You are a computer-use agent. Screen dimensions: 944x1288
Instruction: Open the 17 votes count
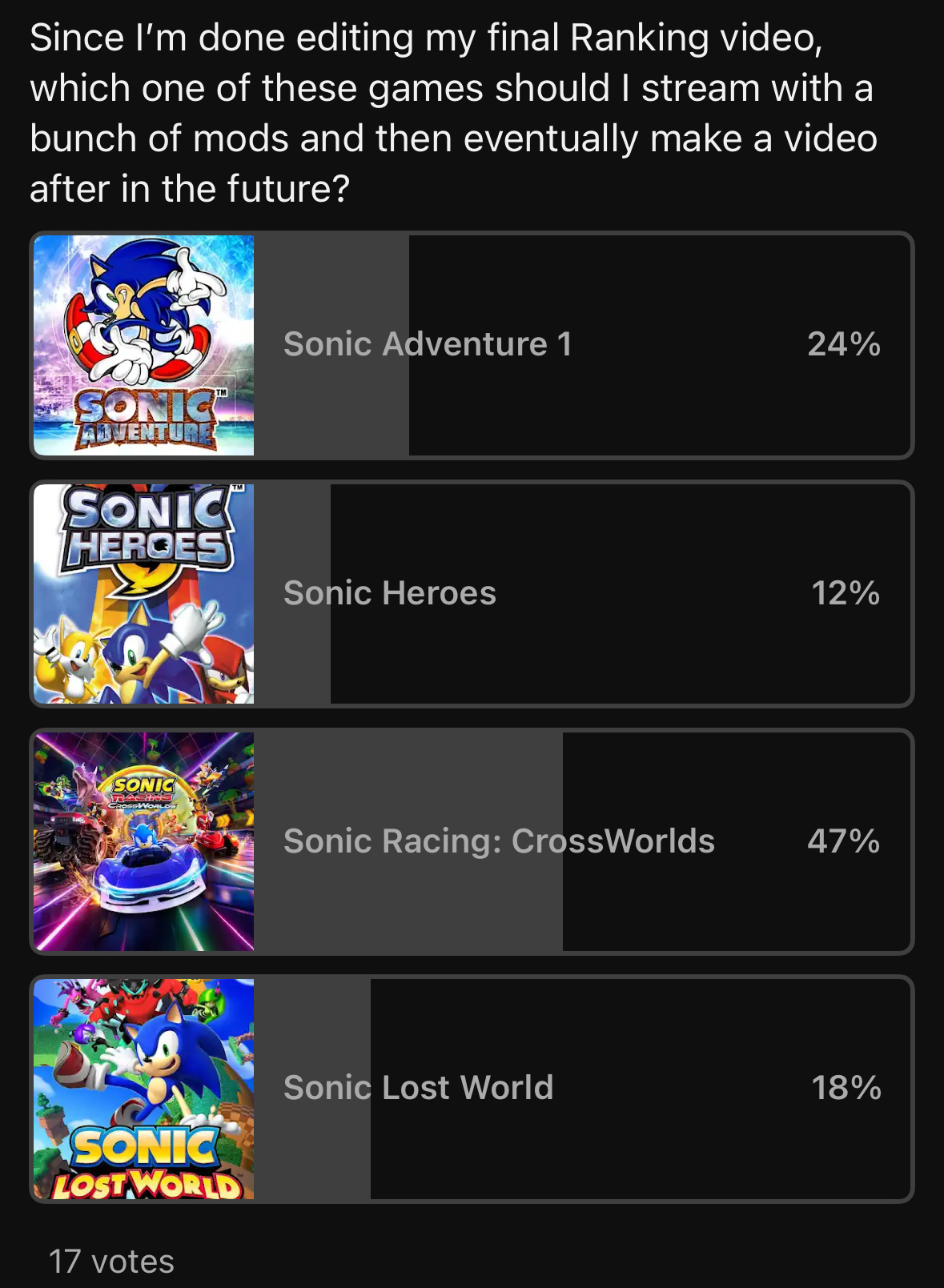click(111, 1262)
